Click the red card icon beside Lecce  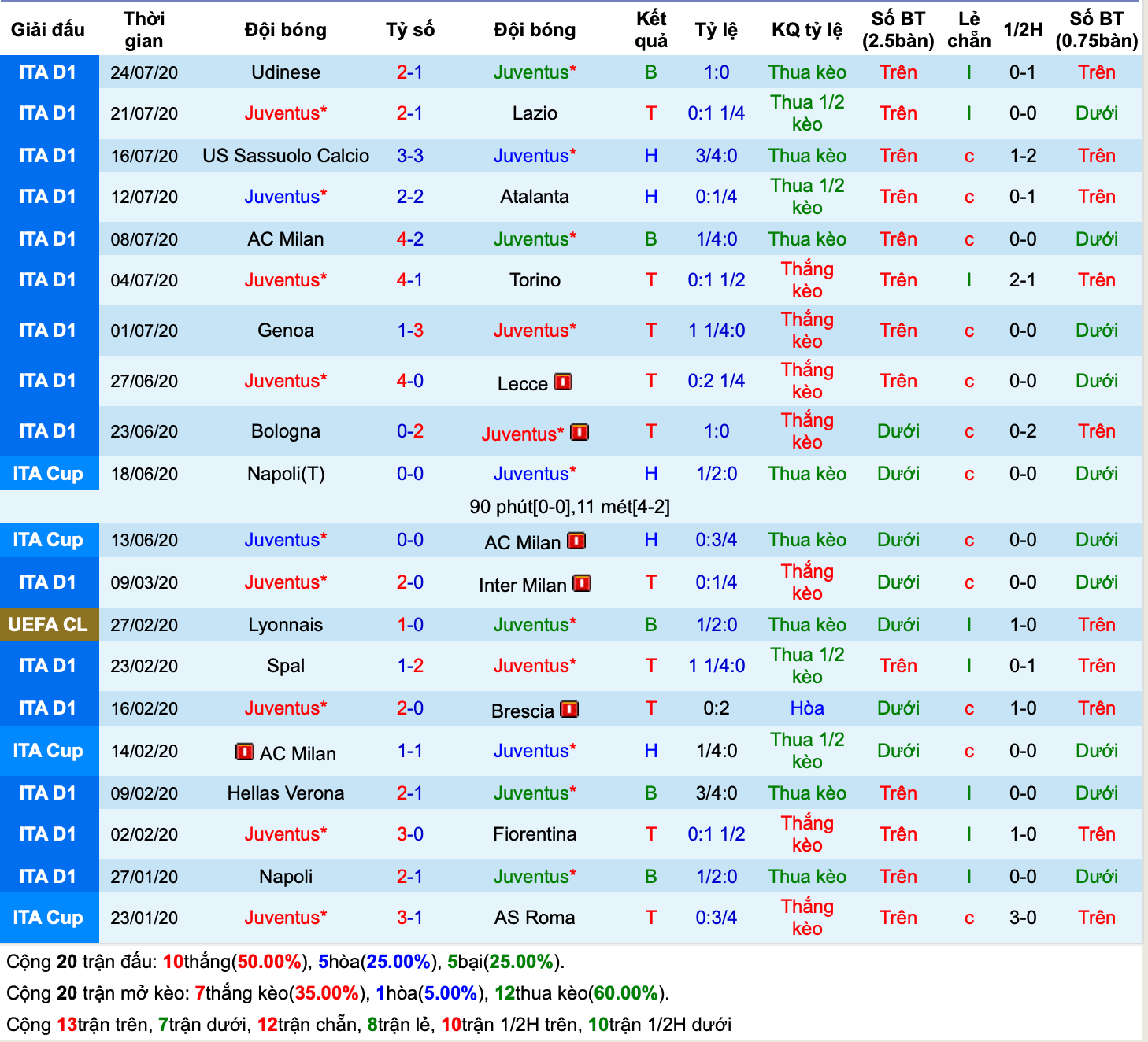coord(563,382)
